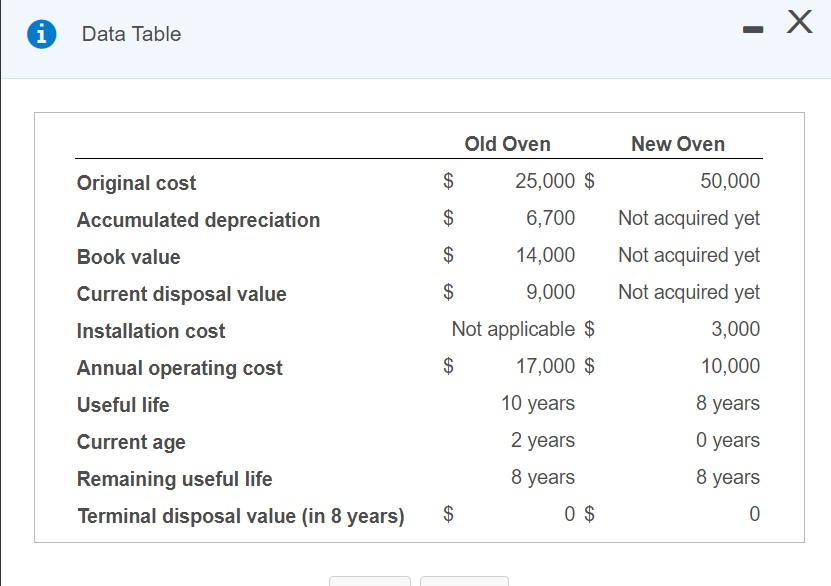831x586 pixels.
Task: Click the 10 years useful life
Action: pos(538,403)
